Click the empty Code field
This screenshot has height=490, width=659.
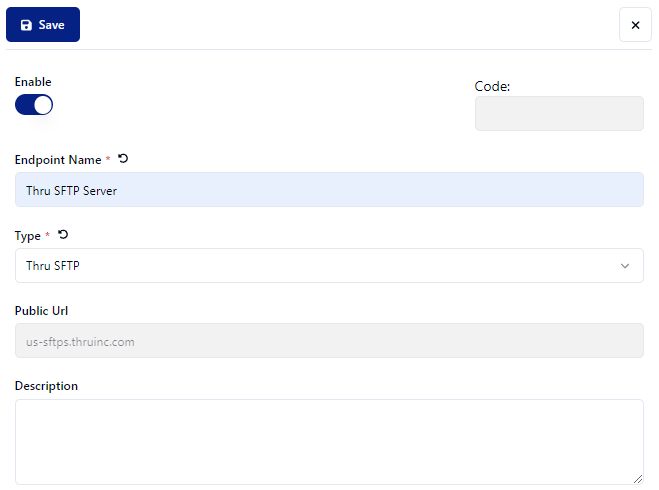(x=558, y=114)
